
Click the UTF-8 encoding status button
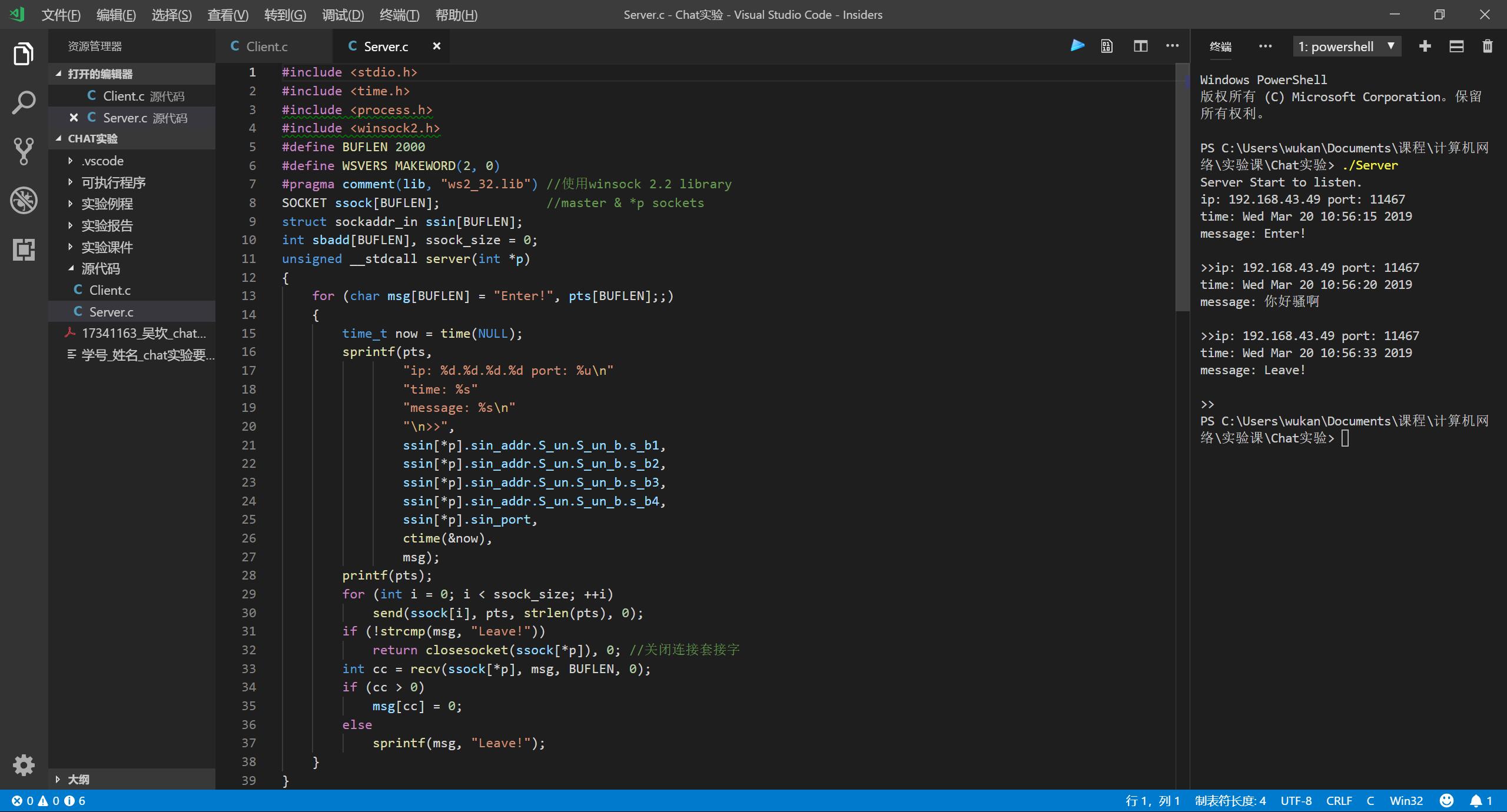coord(1296,800)
